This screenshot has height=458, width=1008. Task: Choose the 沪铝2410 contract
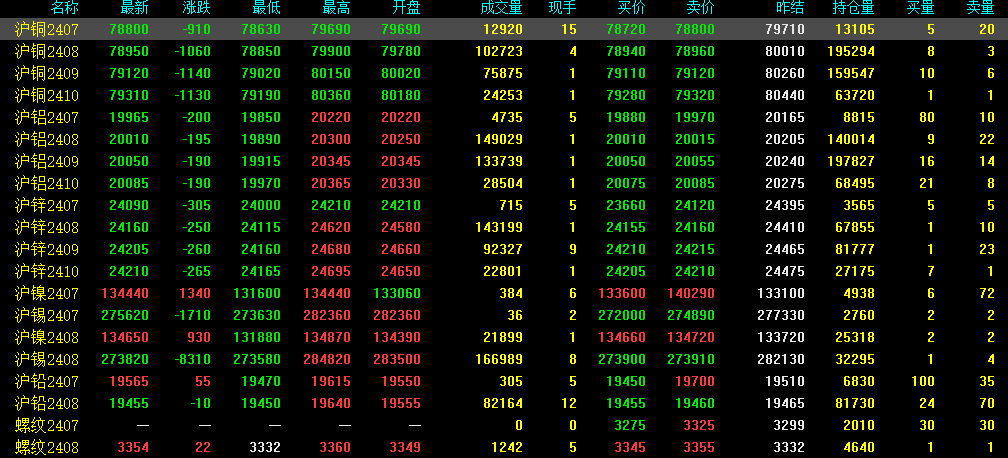tap(46, 183)
